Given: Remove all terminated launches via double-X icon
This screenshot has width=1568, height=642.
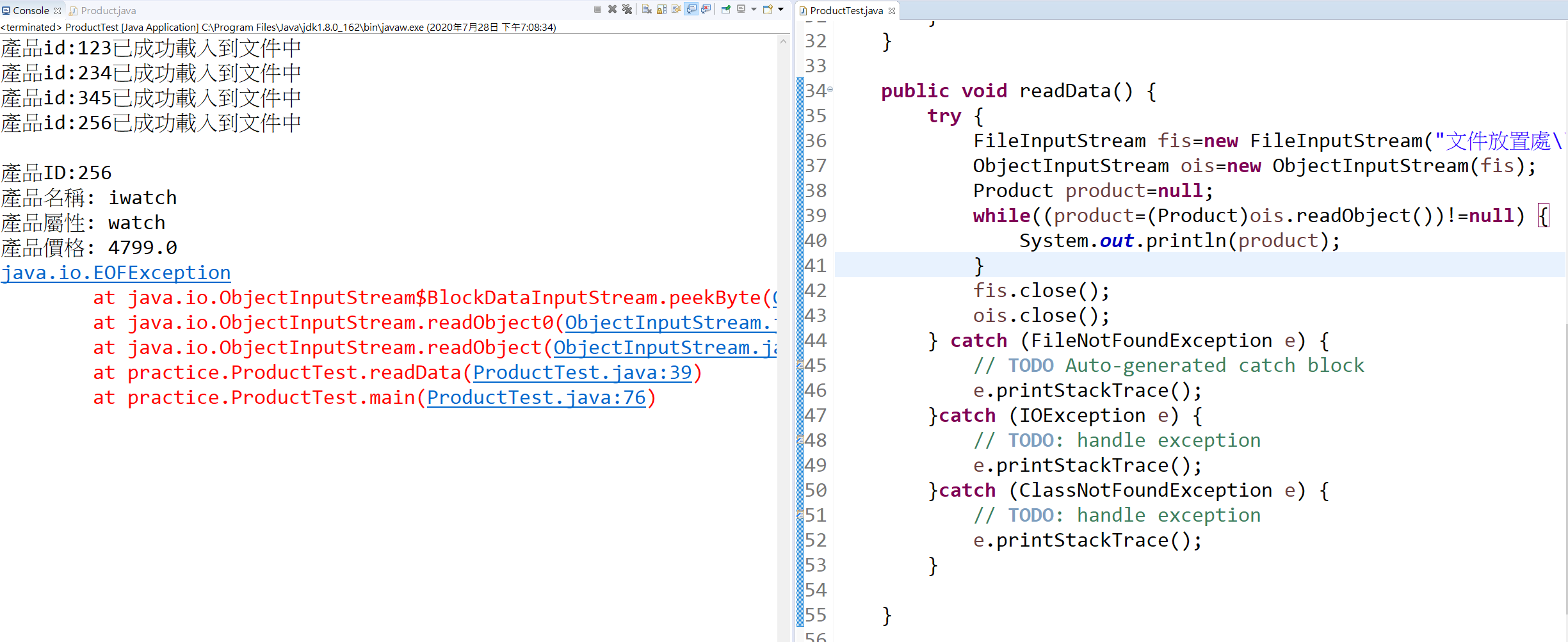Looking at the screenshot, I should pos(627,10).
